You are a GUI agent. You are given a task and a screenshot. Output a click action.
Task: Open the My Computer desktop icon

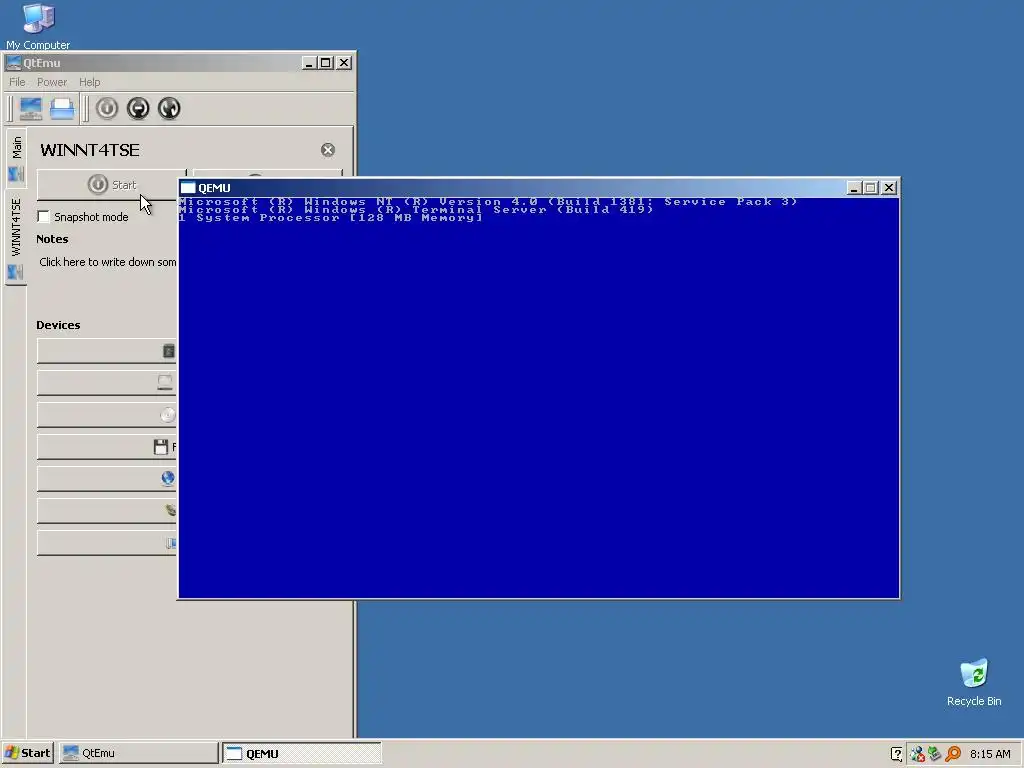coord(38,26)
